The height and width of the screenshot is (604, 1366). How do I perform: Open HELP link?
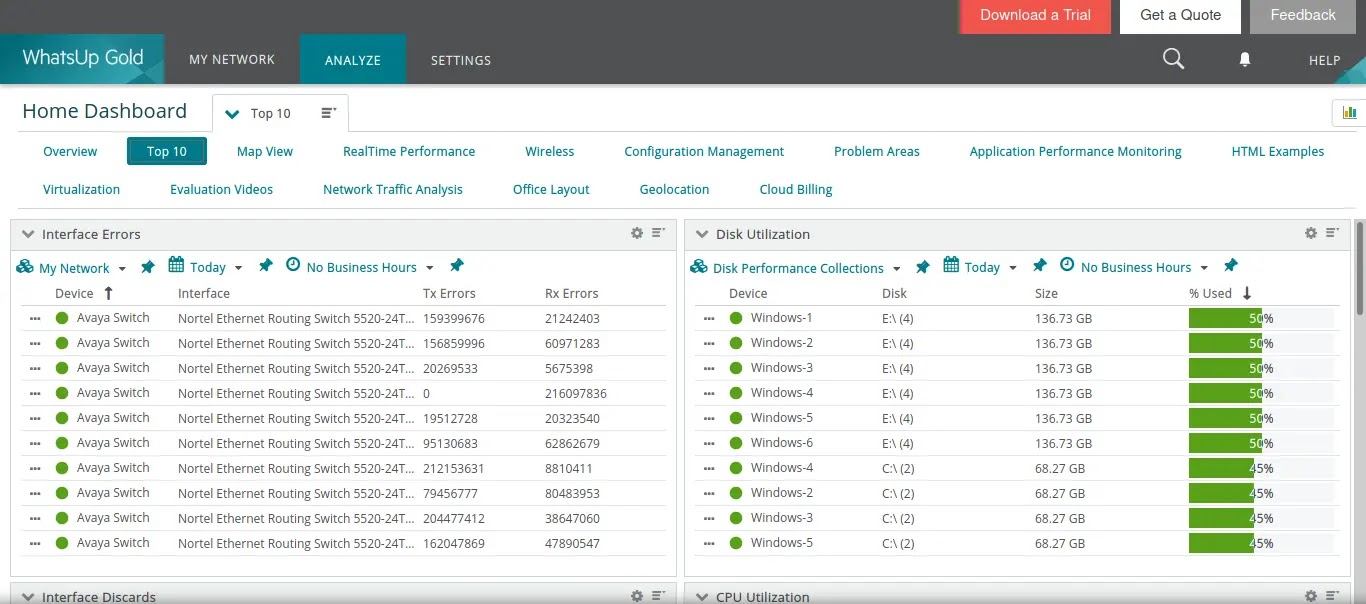[x=1324, y=61]
